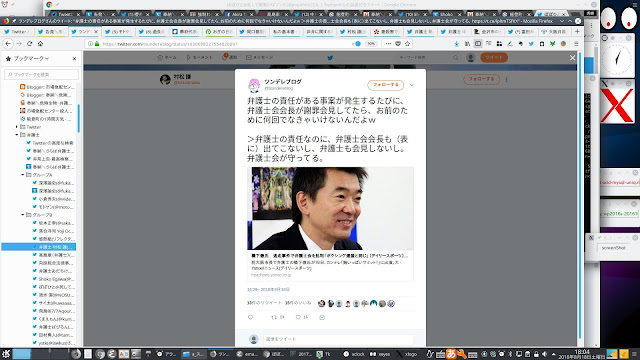Retweet using the retweet icon
The image size is (640, 360).
(274, 317)
